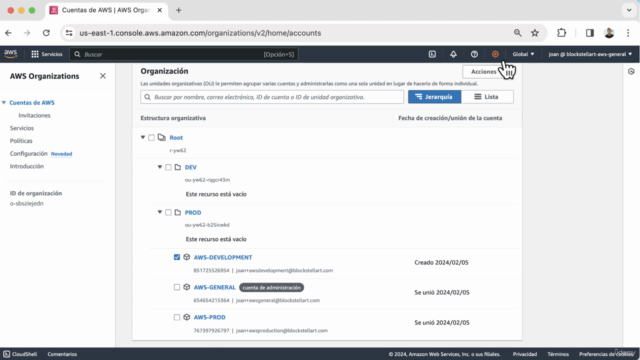Toggle the browser side panel icon

point(590,33)
